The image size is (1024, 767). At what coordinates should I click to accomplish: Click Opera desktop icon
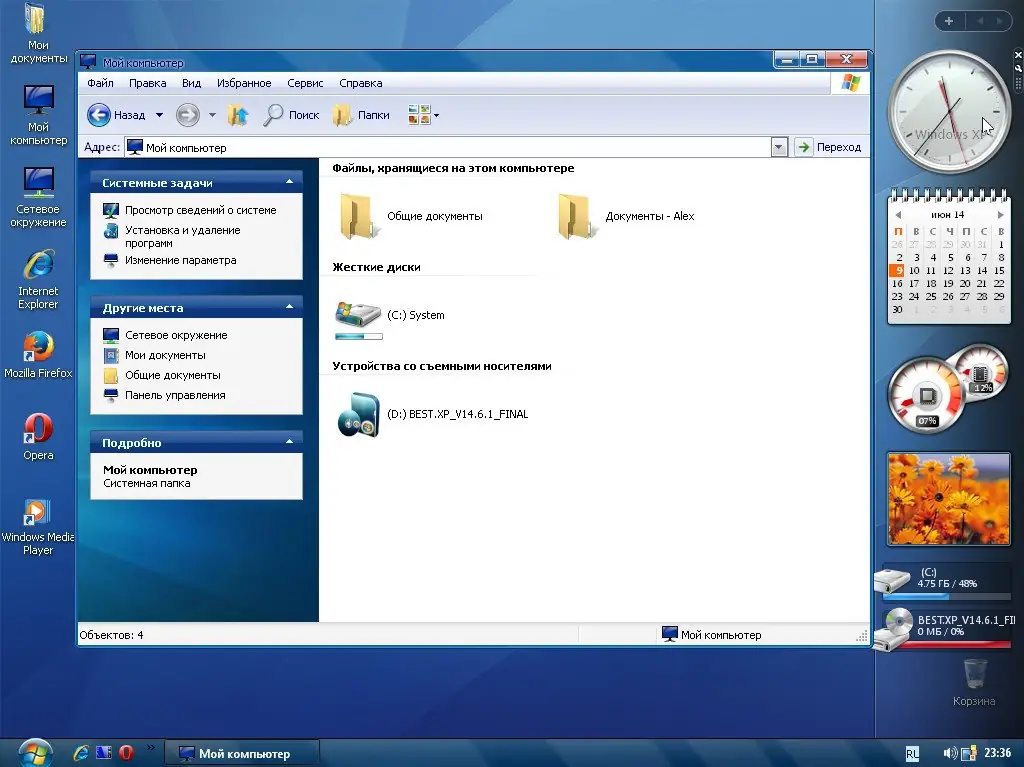pyautogui.click(x=38, y=436)
